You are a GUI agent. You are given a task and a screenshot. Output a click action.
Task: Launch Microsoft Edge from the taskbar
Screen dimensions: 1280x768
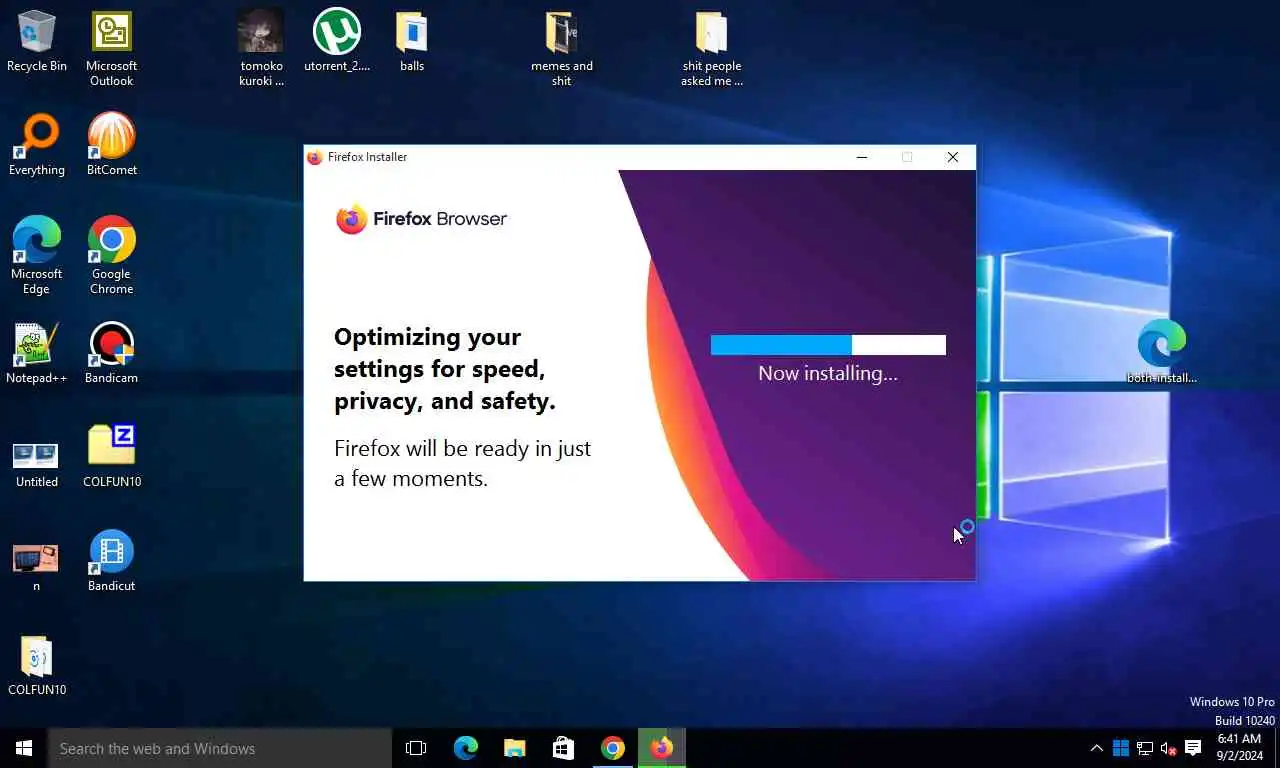(x=466, y=748)
